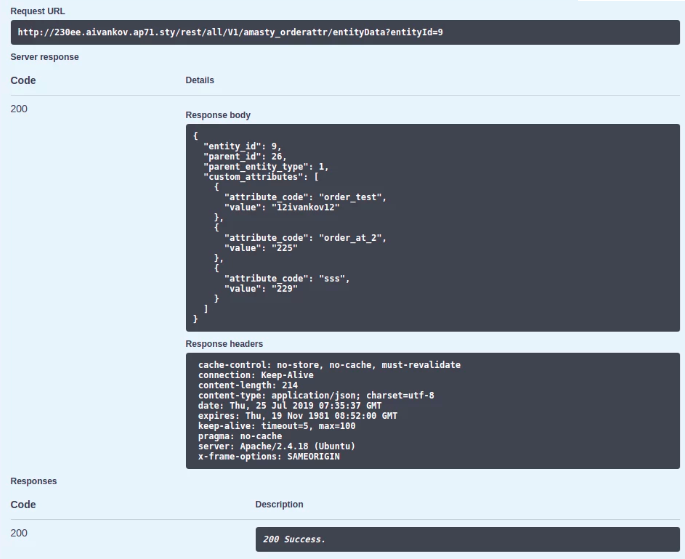The image size is (685, 559).
Task: Click the content-type header line
Action: click(x=316, y=395)
